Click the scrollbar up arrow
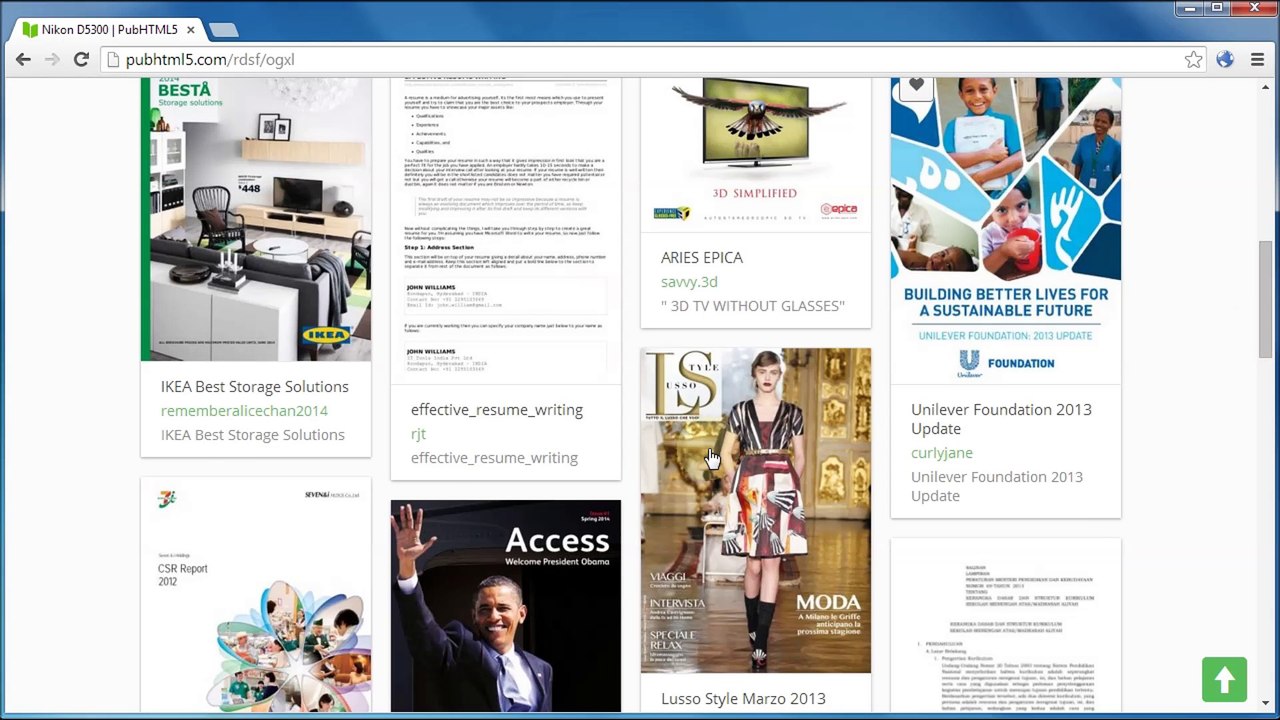Viewport: 1280px width, 720px height. pyautogui.click(x=1266, y=87)
